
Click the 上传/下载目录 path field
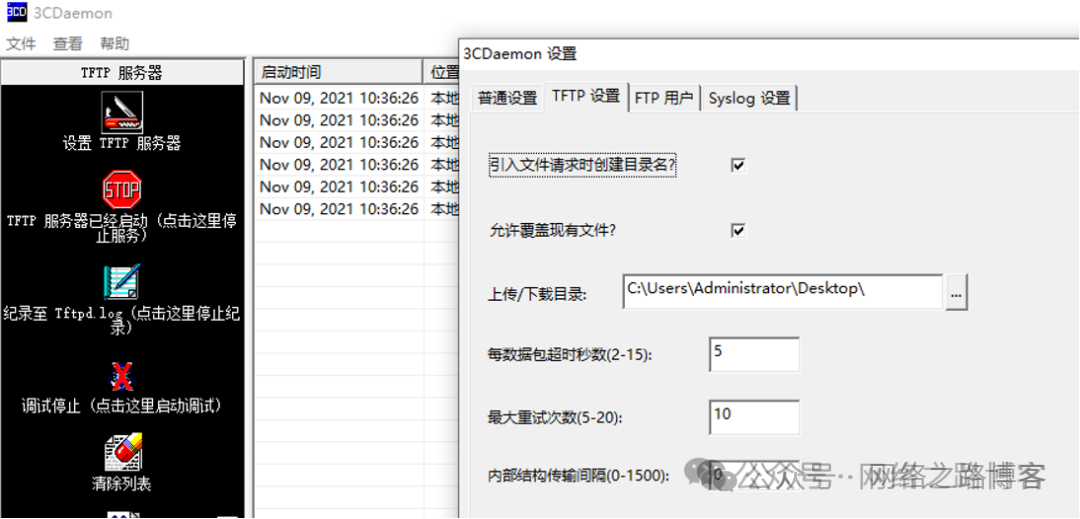click(x=781, y=291)
